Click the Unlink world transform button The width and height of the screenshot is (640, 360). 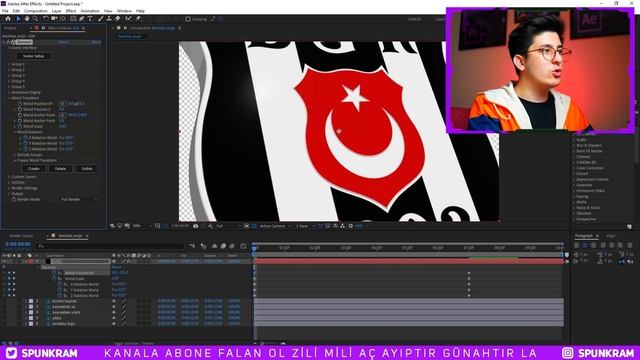tap(87, 169)
